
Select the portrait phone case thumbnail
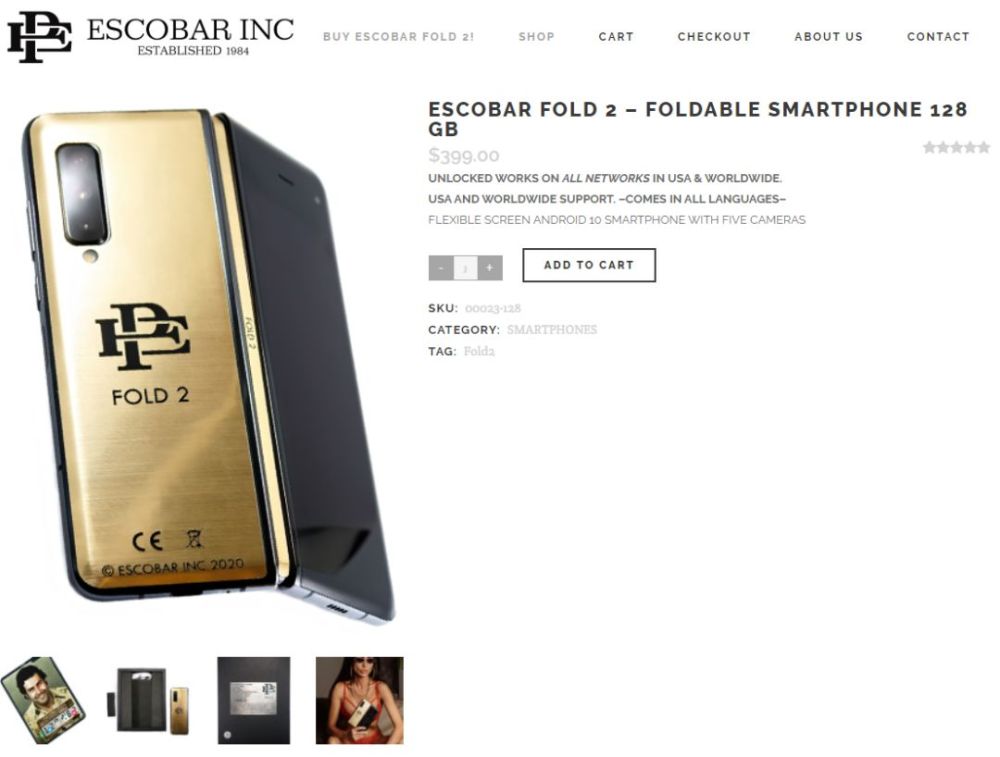pyautogui.click(x=43, y=700)
